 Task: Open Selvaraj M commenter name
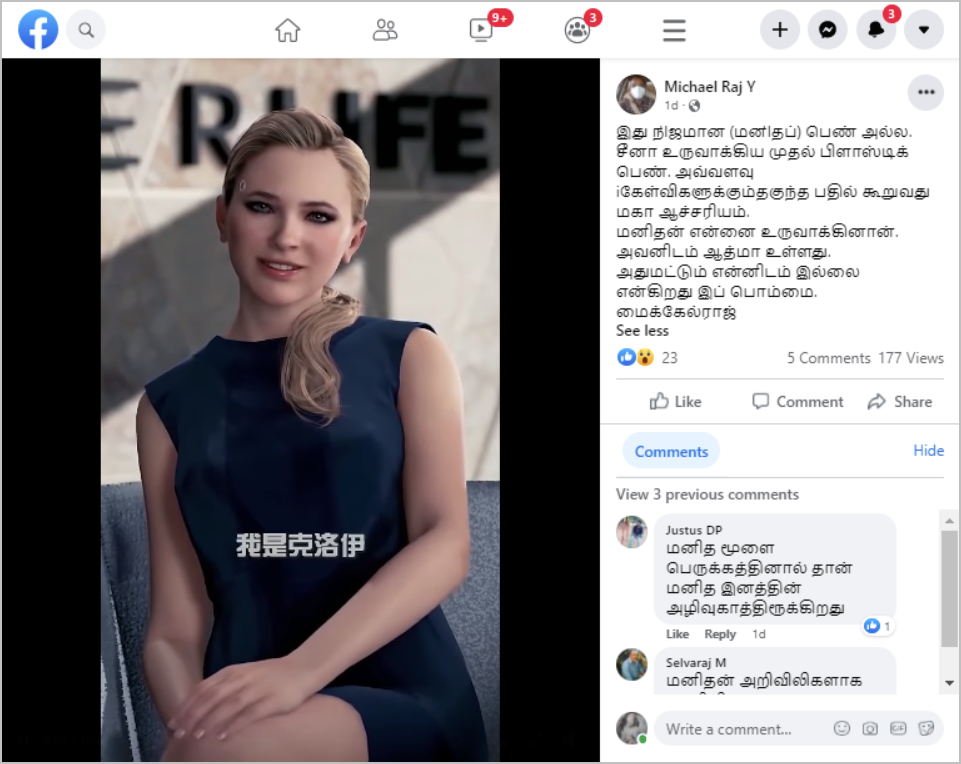pos(696,663)
